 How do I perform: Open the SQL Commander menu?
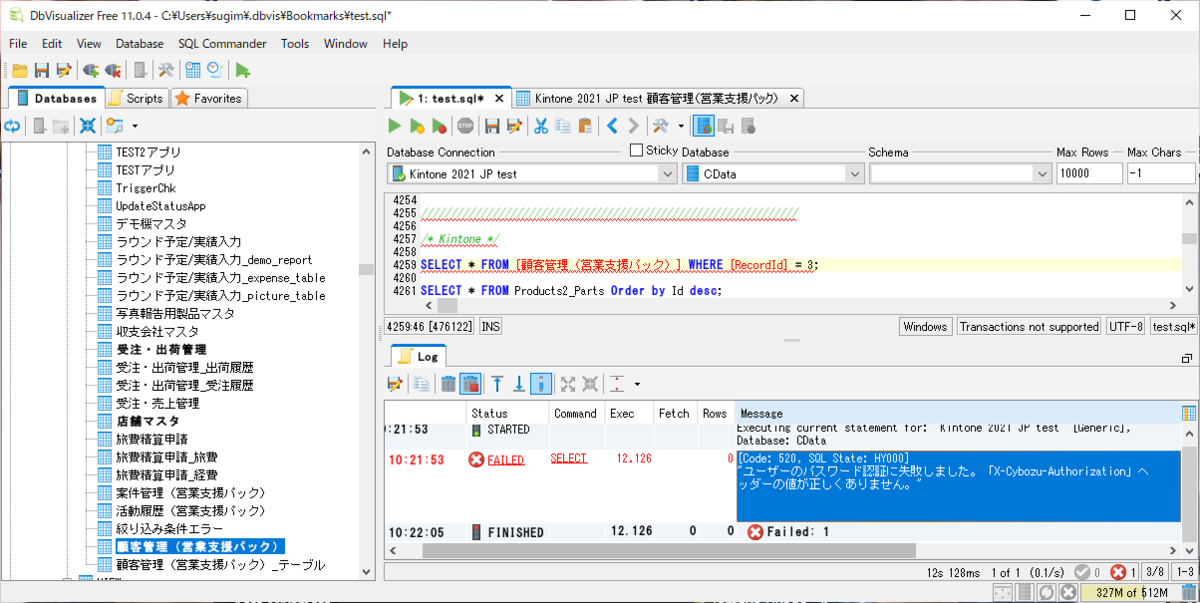coord(222,44)
